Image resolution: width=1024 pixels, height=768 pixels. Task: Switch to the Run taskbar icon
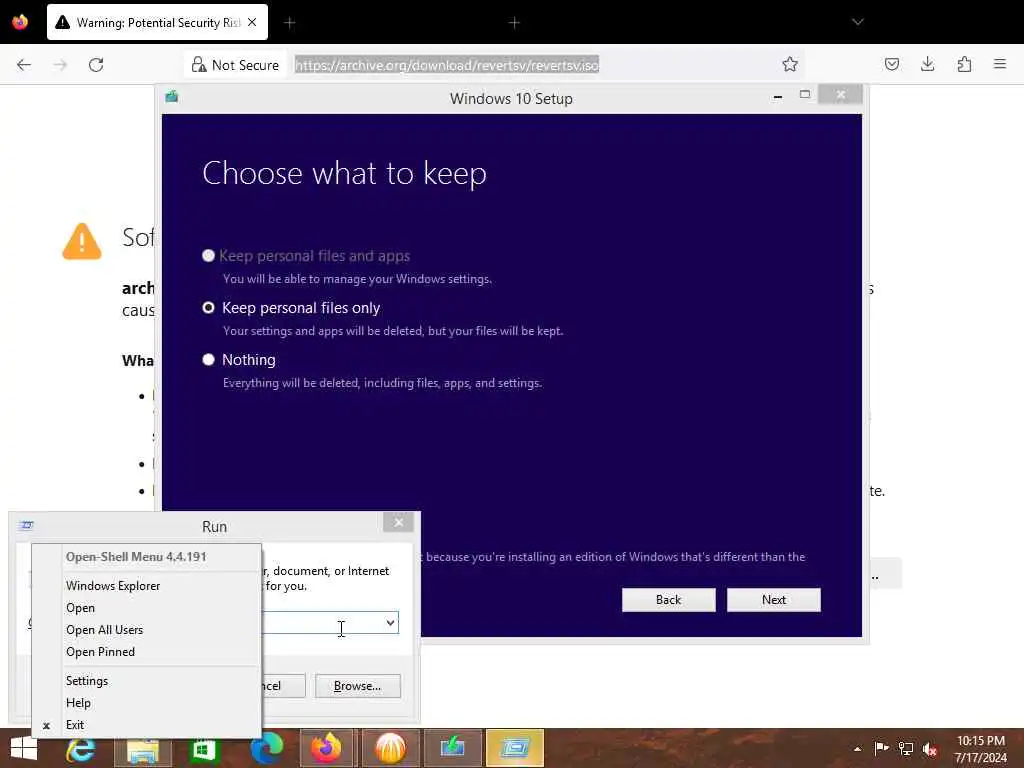coord(515,748)
